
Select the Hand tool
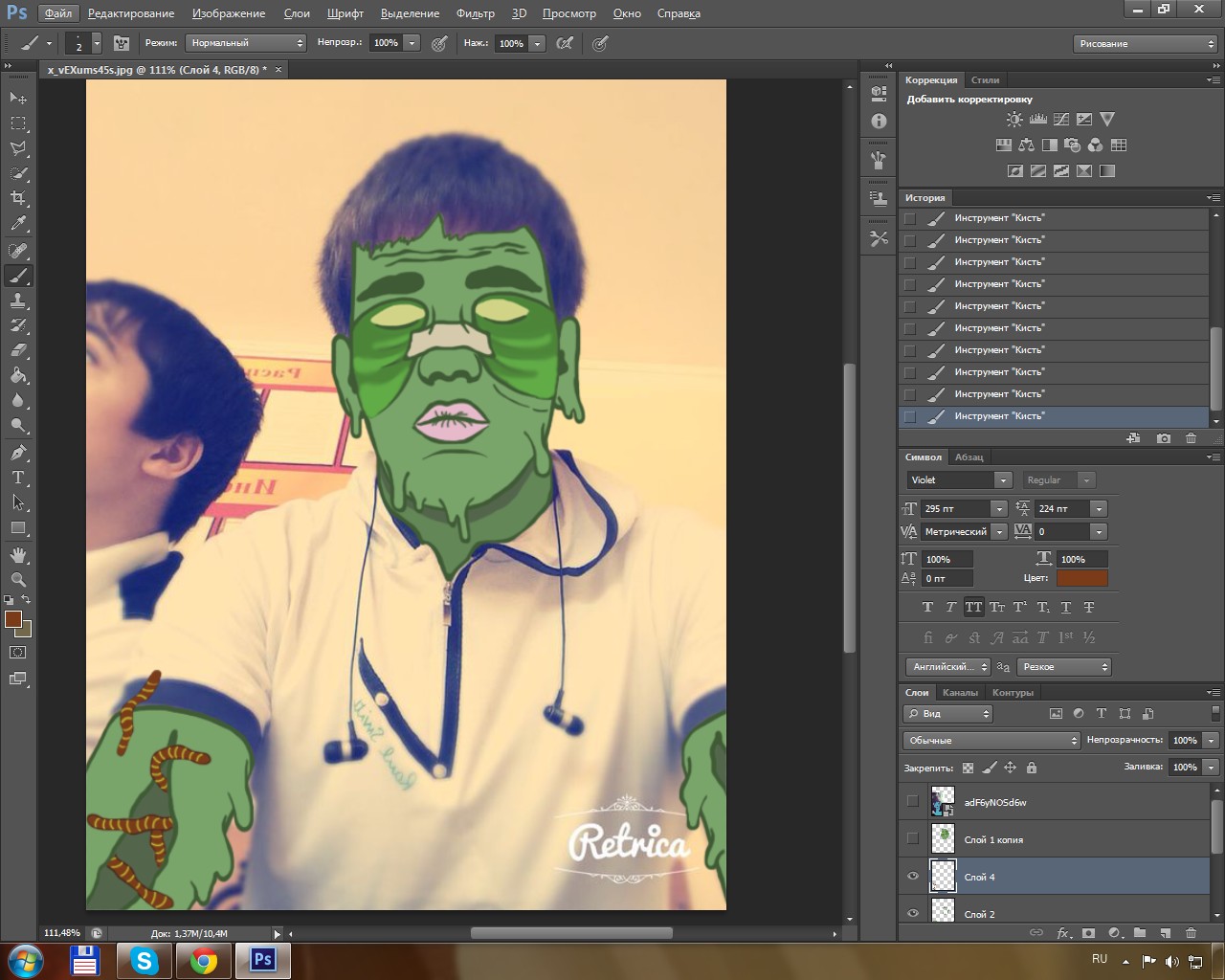click(x=18, y=554)
